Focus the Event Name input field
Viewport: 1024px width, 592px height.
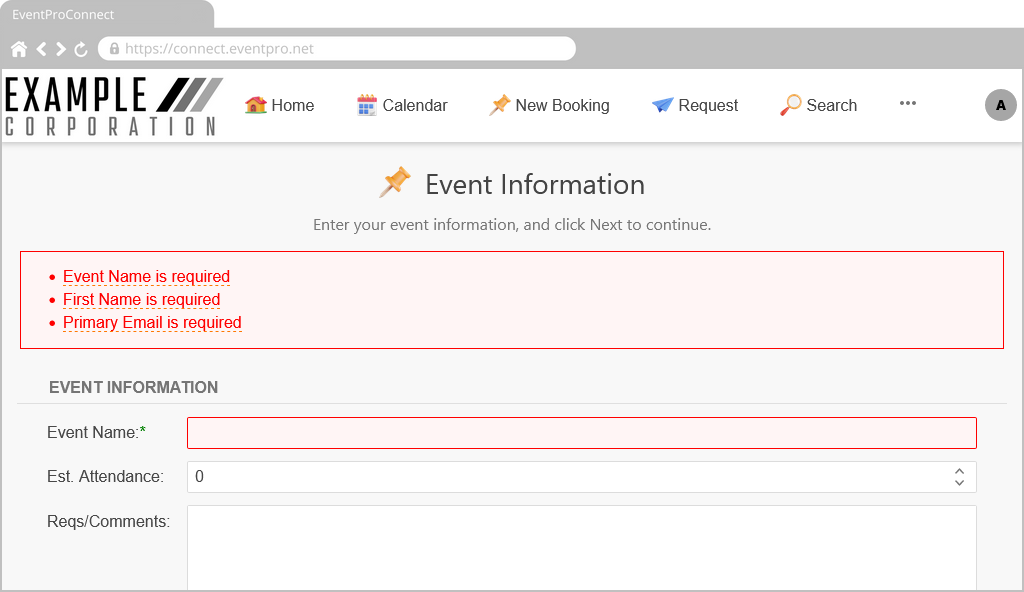[x=582, y=433]
